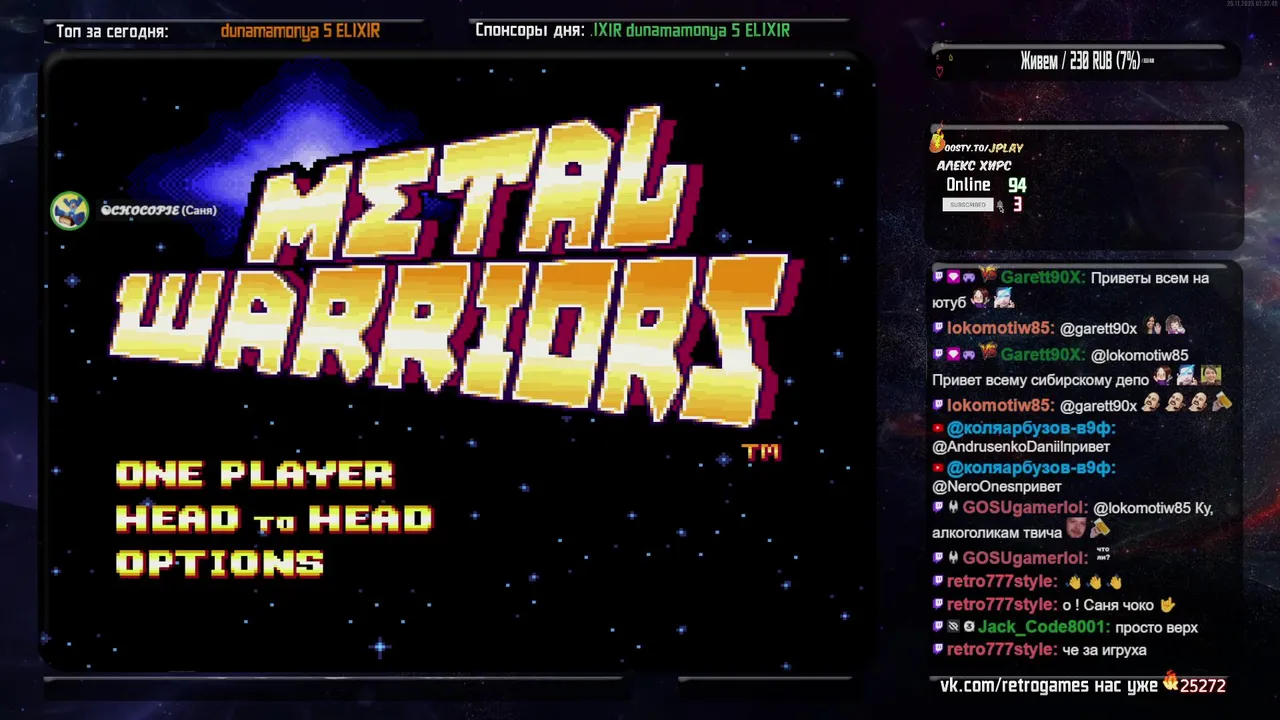Click GOSUgamerlol on the '@lokomotiw85 Ку' message
The height and width of the screenshot is (720, 1280).
click(x=1025, y=508)
